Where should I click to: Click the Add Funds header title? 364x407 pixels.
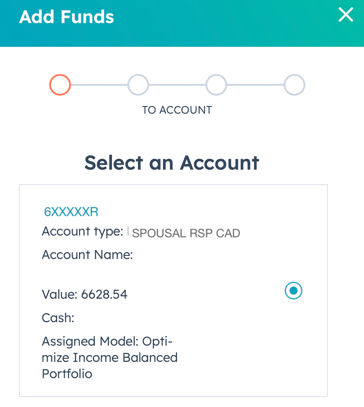pos(67,17)
